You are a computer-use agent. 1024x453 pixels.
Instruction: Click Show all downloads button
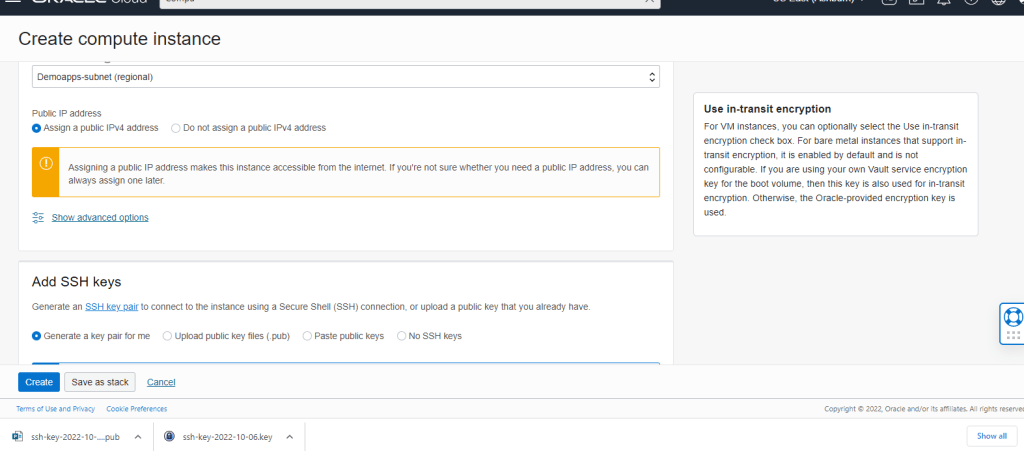point(991,436)
